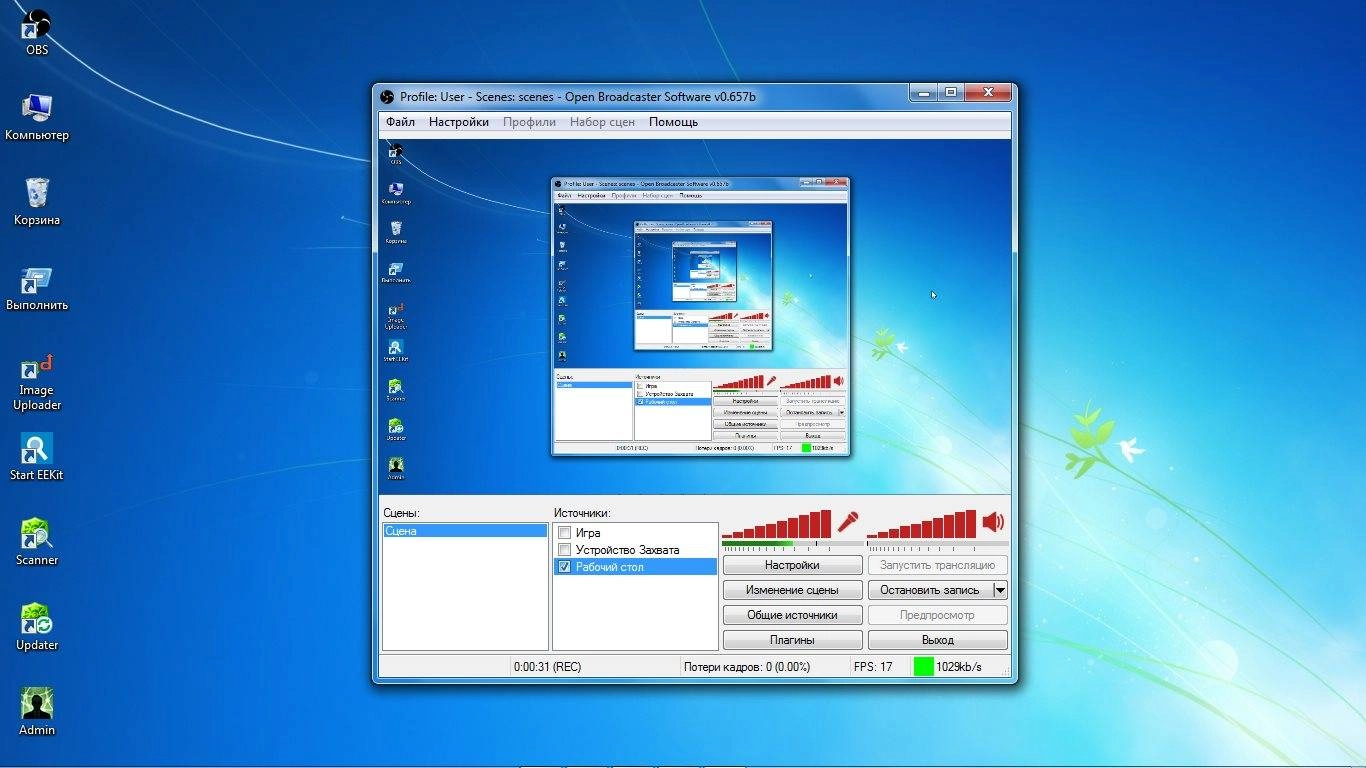Click the FPS: 17 status entry
Screen dimensions: 1366x768
click(x=872, y=667)
